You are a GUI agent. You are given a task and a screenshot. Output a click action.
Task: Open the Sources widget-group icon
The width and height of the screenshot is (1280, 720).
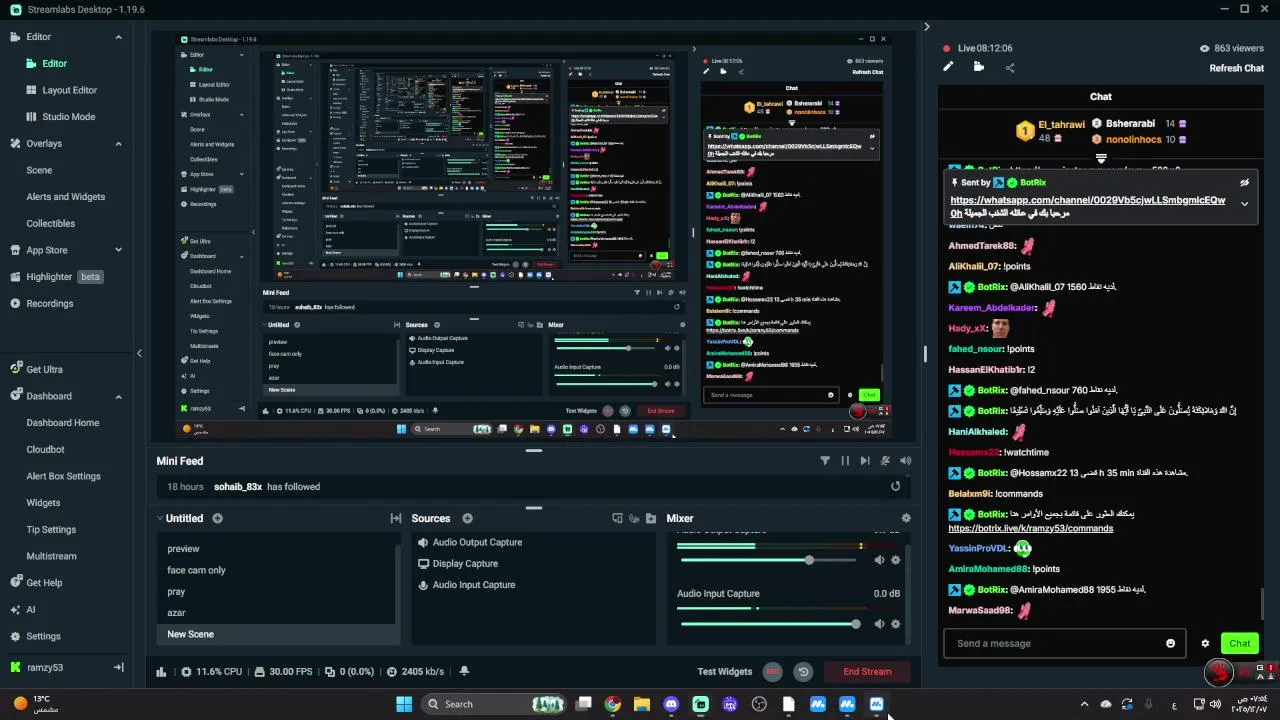[617, 519]
